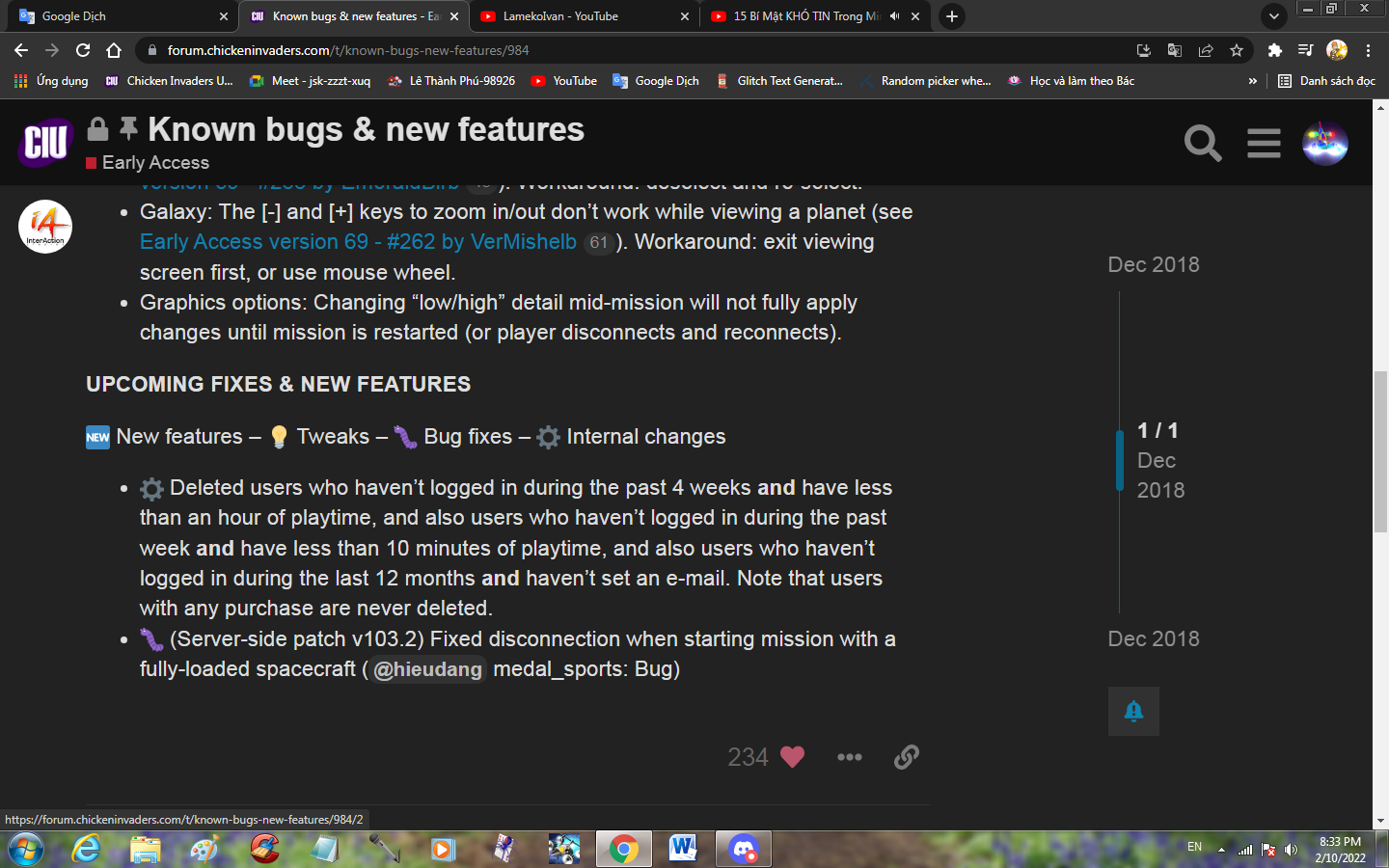
Task: Expand the hidden bookmarks overflow chevron
Action: coord(1252,81)
